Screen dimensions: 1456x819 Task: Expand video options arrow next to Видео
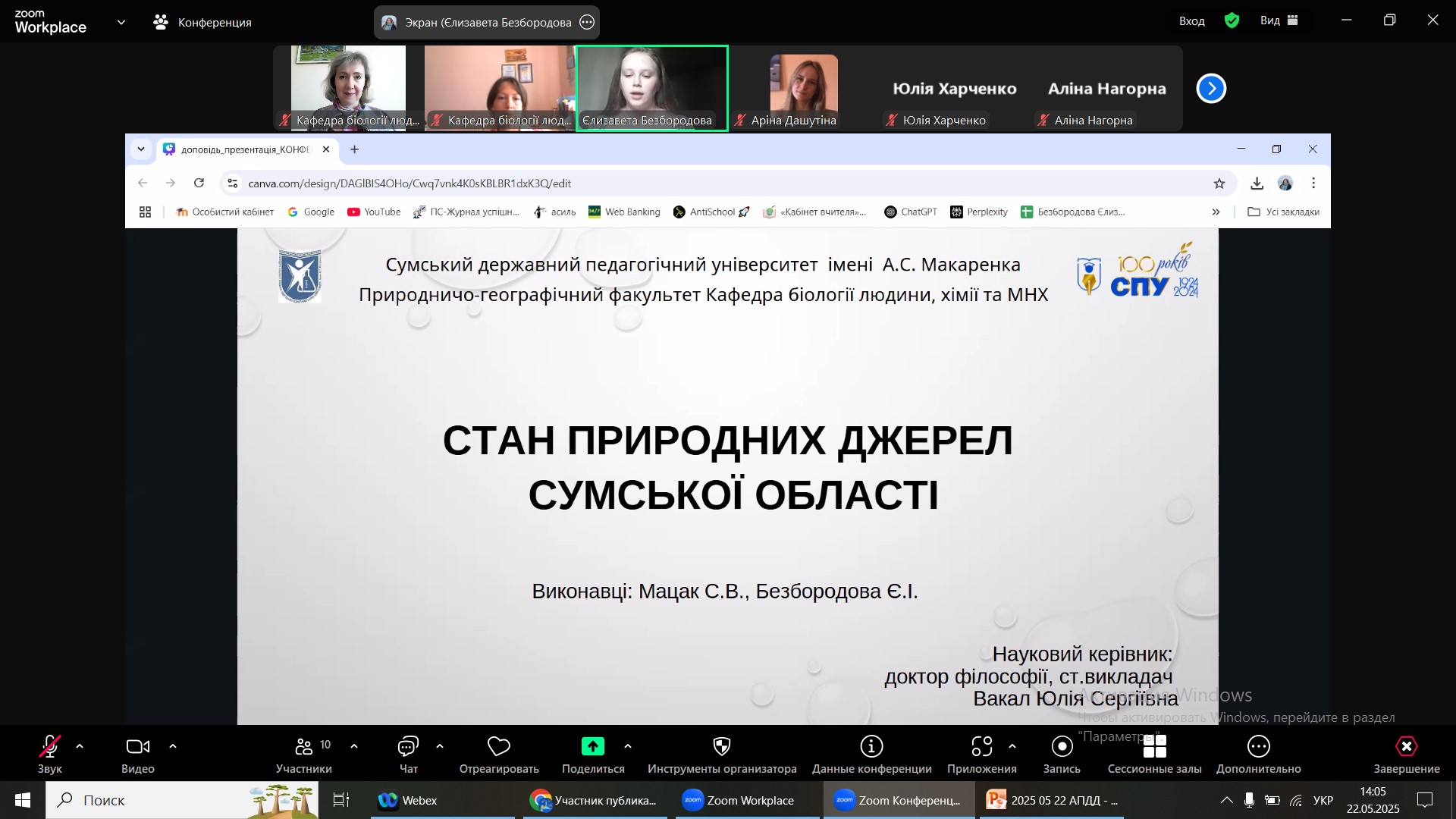[173, 747]
